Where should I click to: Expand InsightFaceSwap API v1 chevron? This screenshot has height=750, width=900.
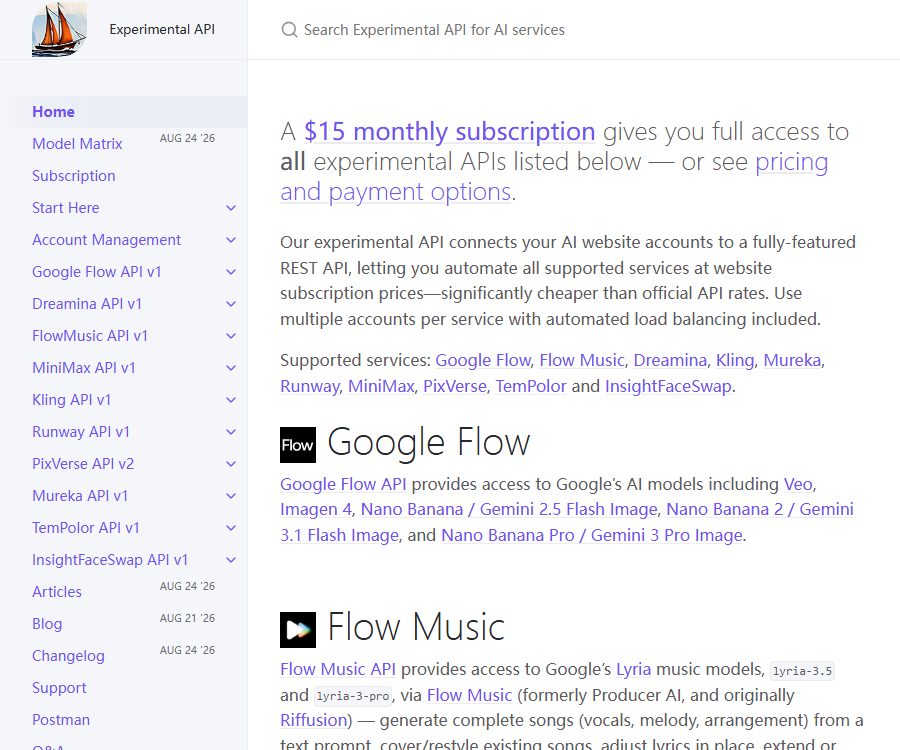(x=231, y=560)
